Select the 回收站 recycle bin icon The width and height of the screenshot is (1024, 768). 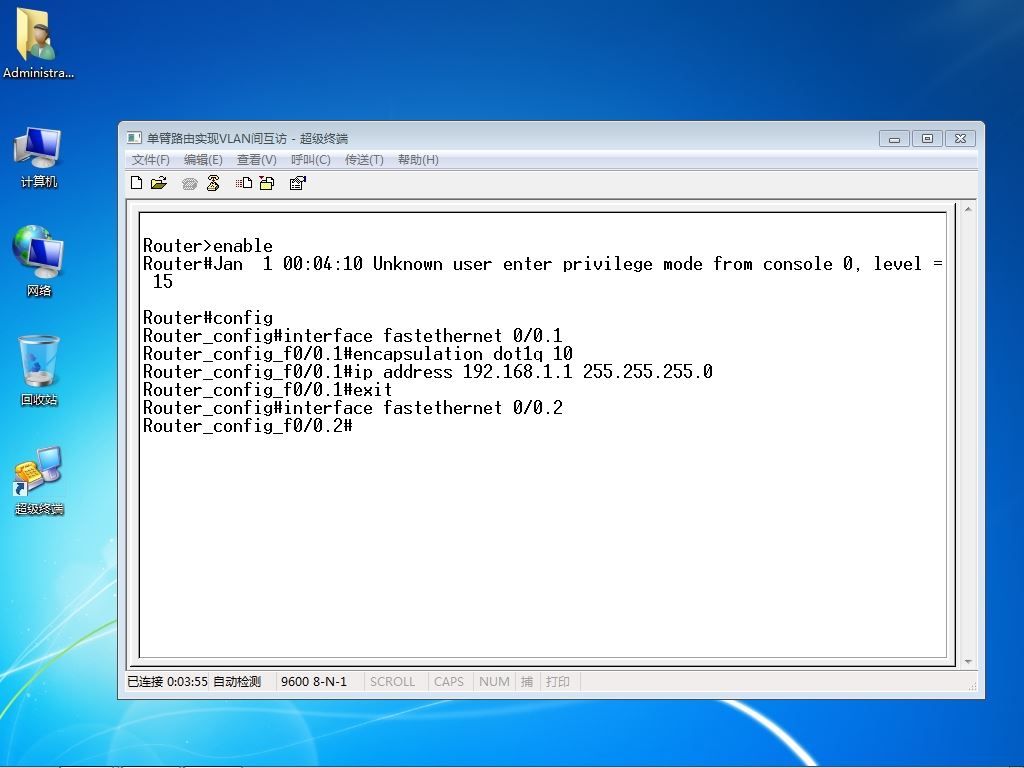[39, 370]
